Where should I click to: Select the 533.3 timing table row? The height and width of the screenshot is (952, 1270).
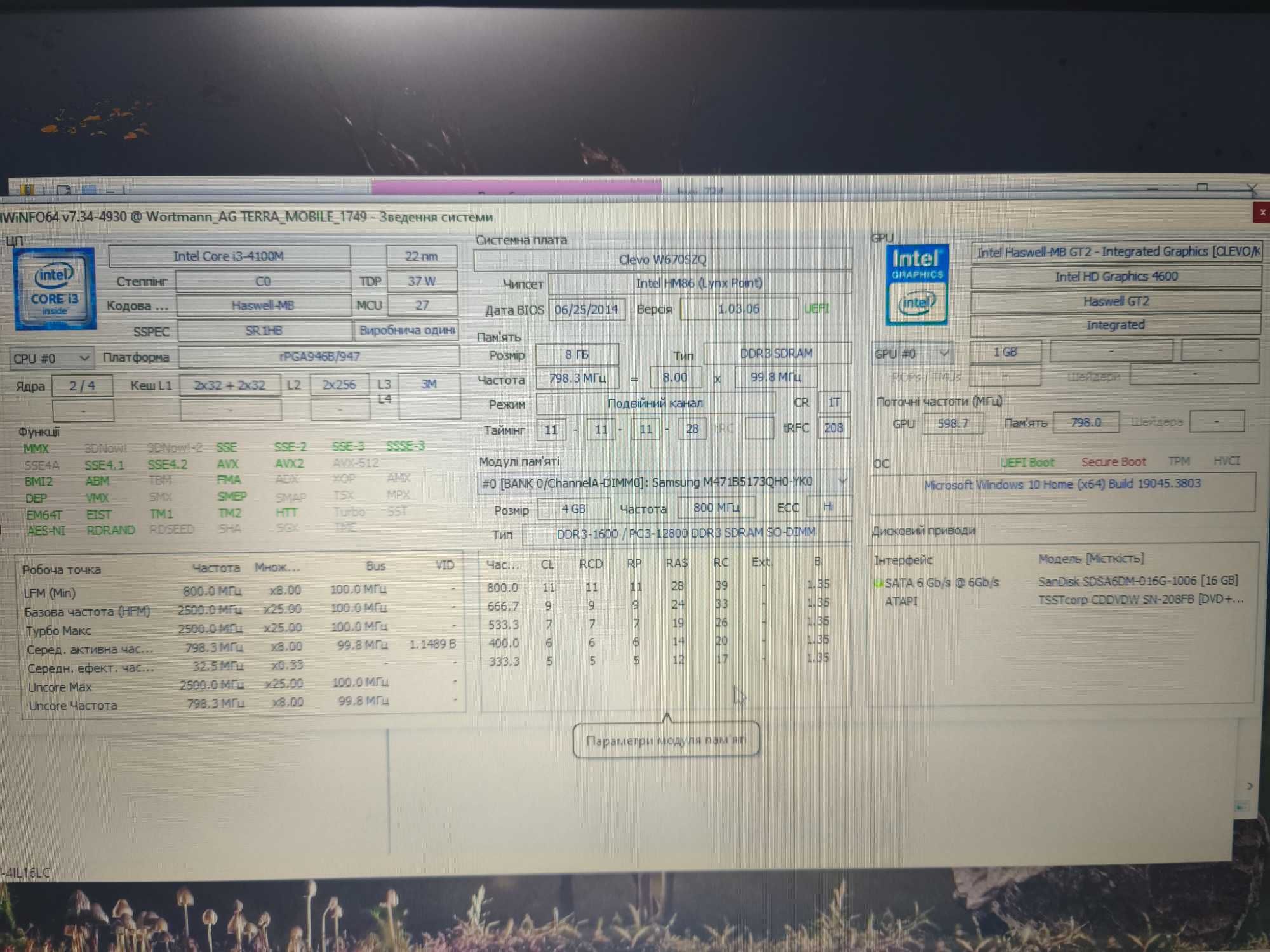658,623
